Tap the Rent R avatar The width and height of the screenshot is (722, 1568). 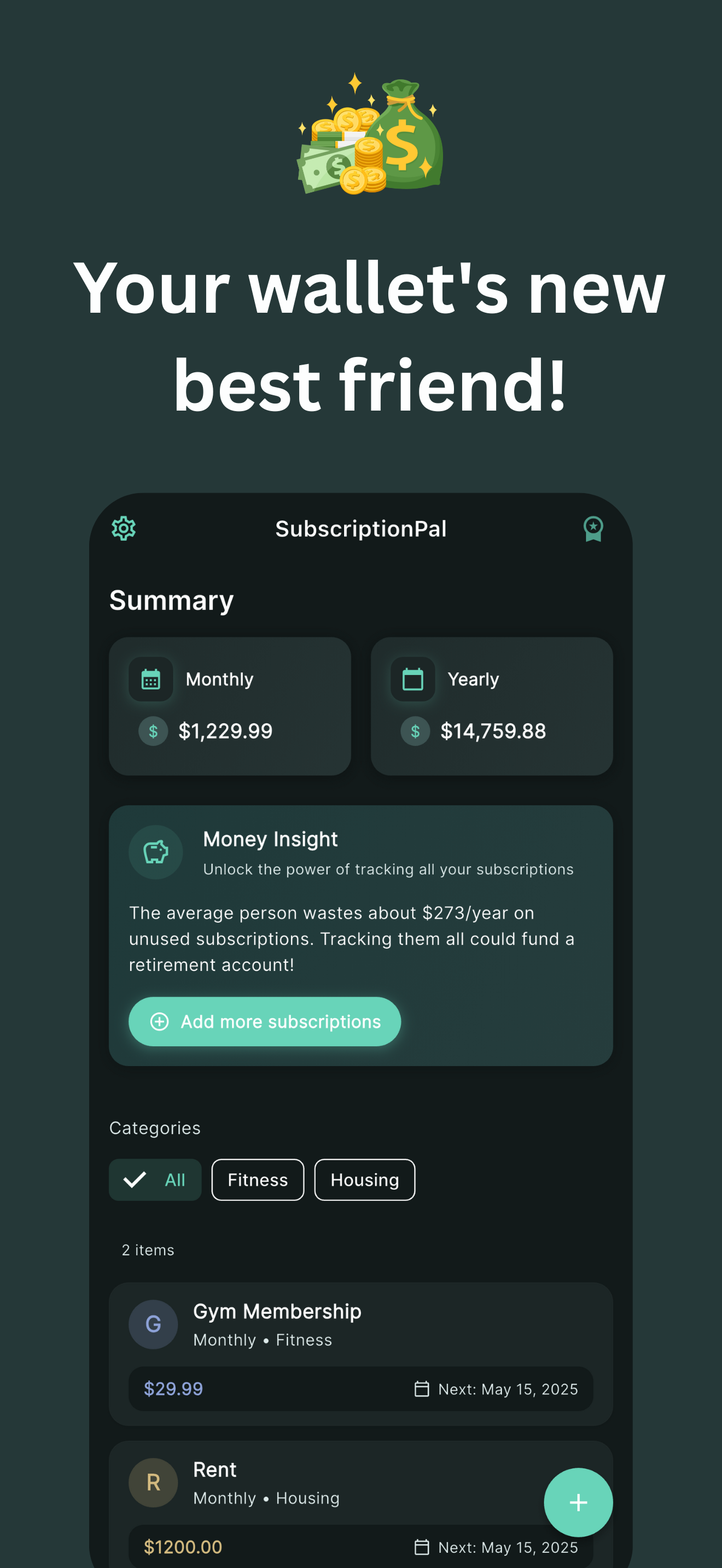153,1482
